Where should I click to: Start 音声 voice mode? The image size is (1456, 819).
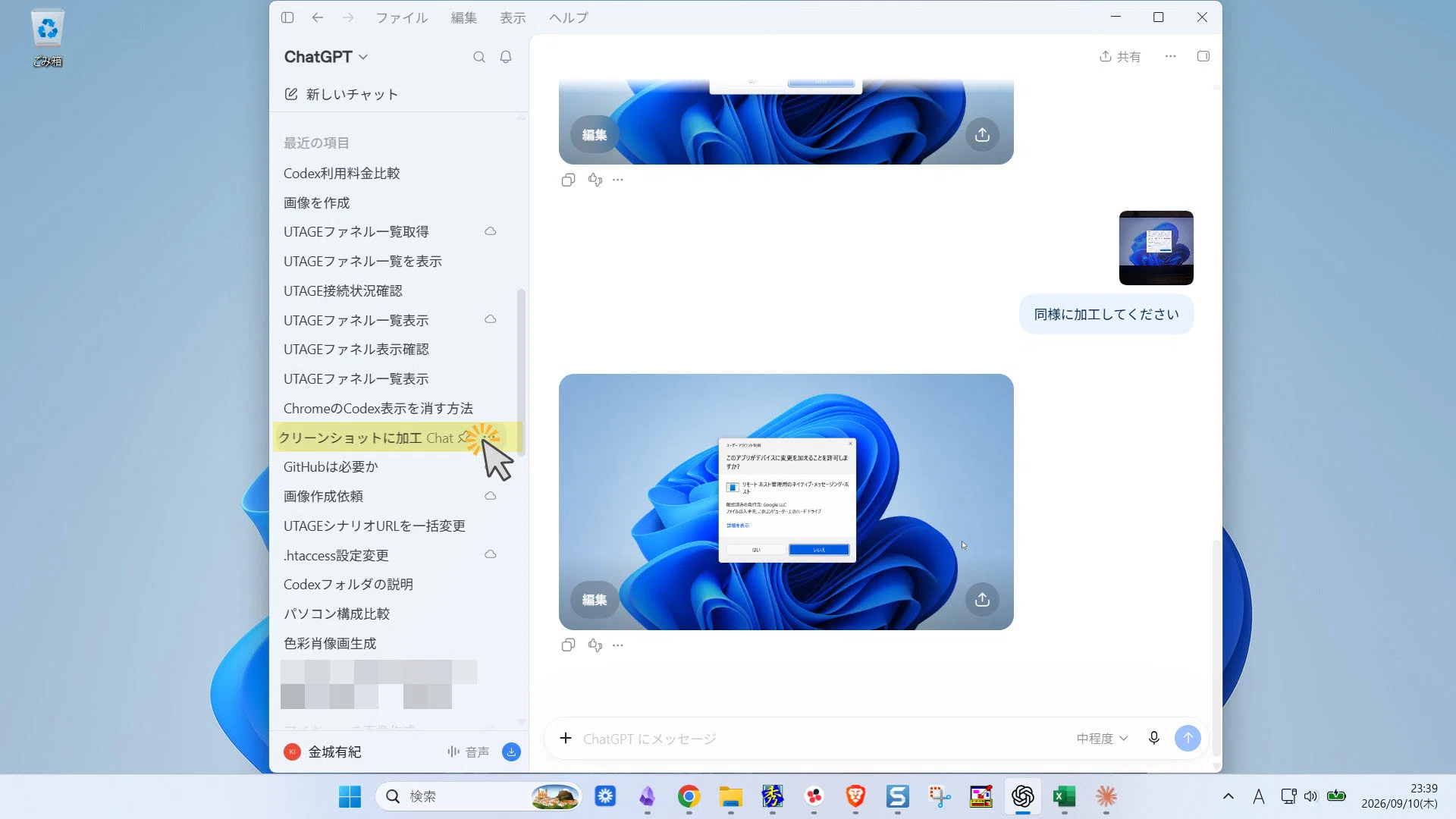click(468, 752)
